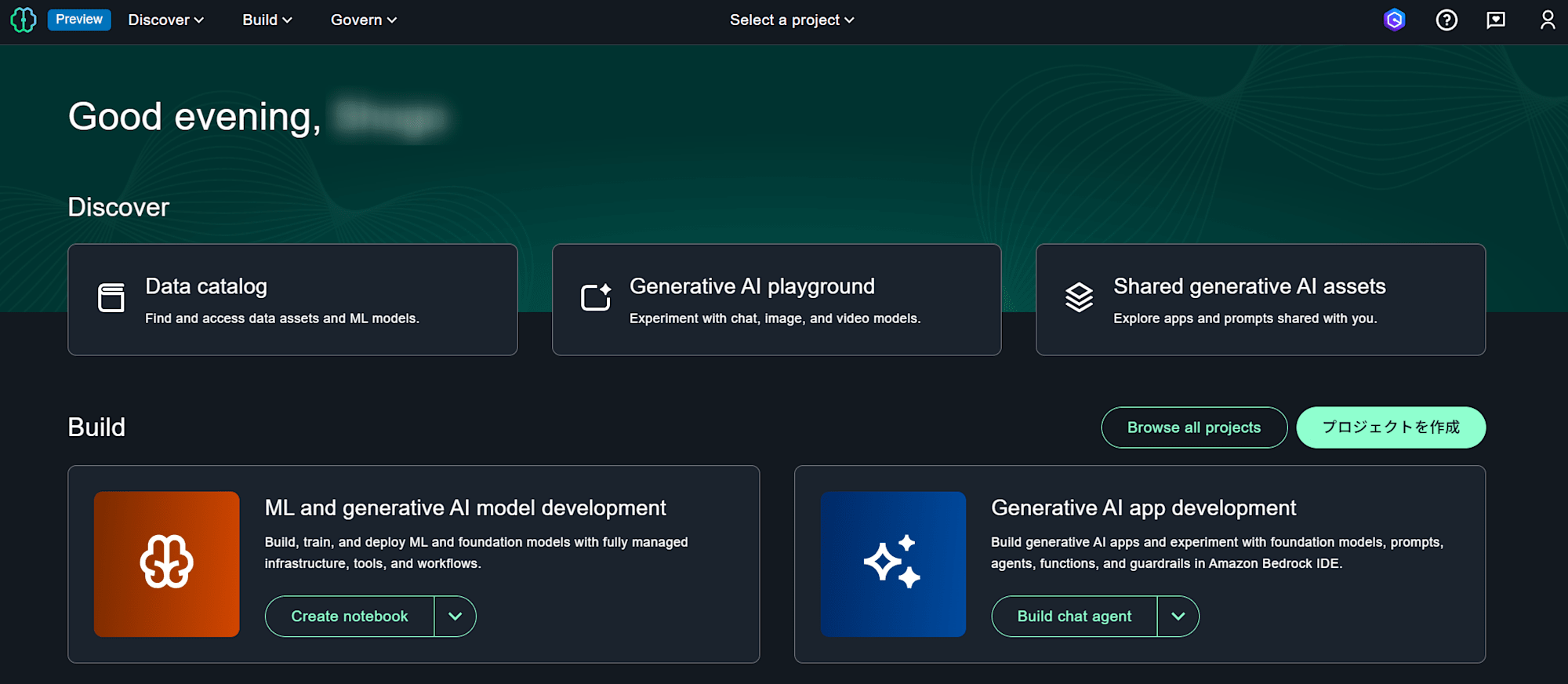Click 'Find and access data assets' description
This screenshot has height=684, width=1568.
282,318
